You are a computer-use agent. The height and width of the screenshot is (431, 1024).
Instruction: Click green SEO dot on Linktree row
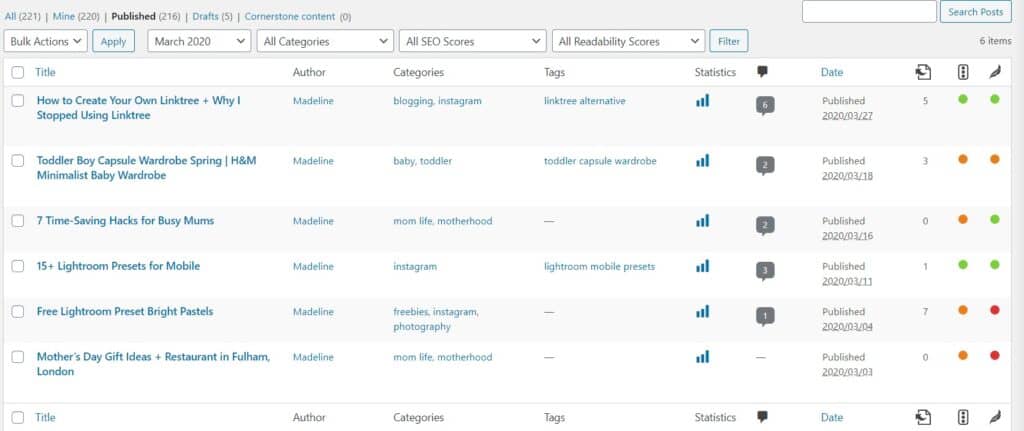[963, 99]
